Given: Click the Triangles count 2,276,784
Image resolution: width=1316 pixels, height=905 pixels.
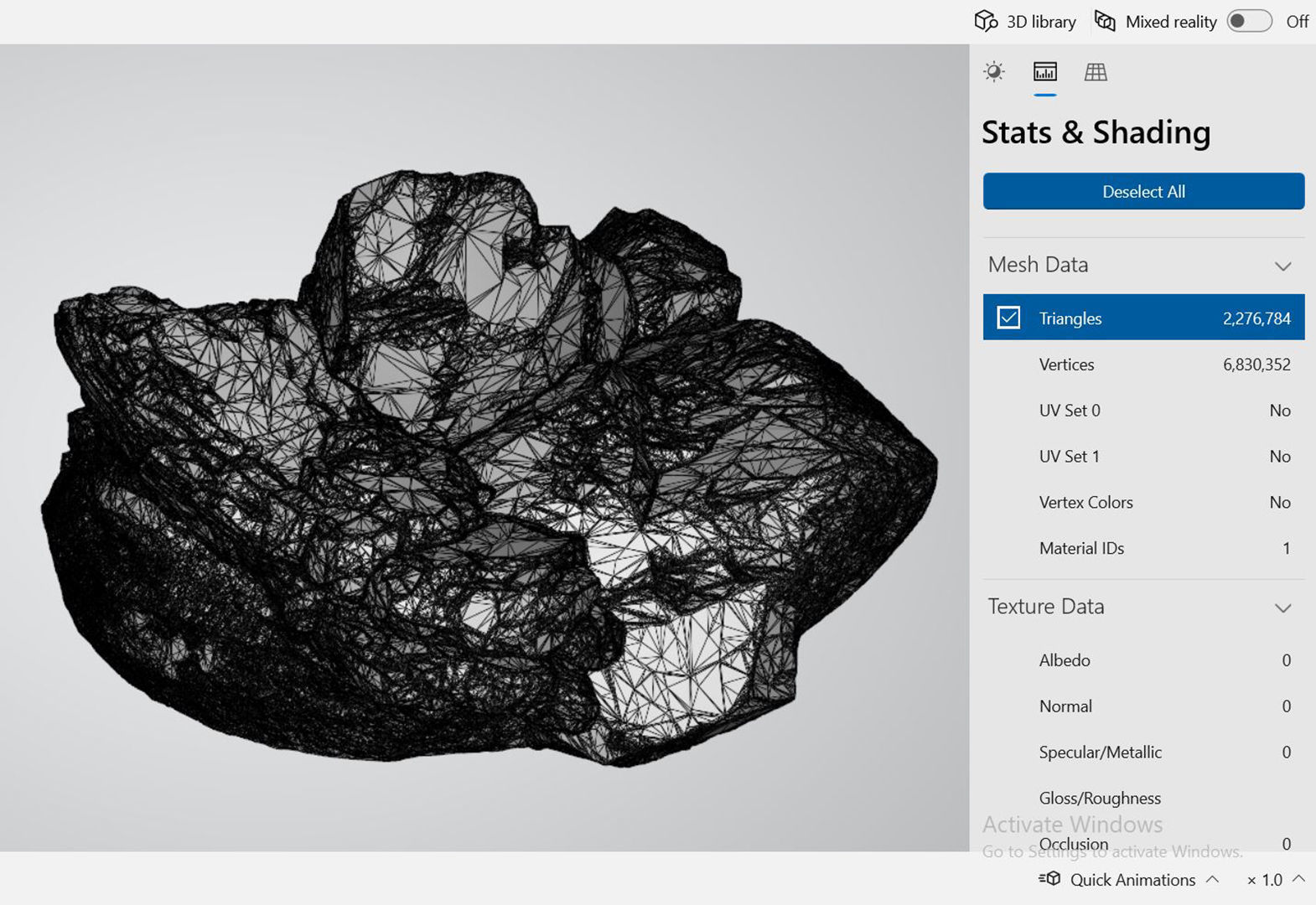Looking at the screenshot, I should click(1256, 318).
